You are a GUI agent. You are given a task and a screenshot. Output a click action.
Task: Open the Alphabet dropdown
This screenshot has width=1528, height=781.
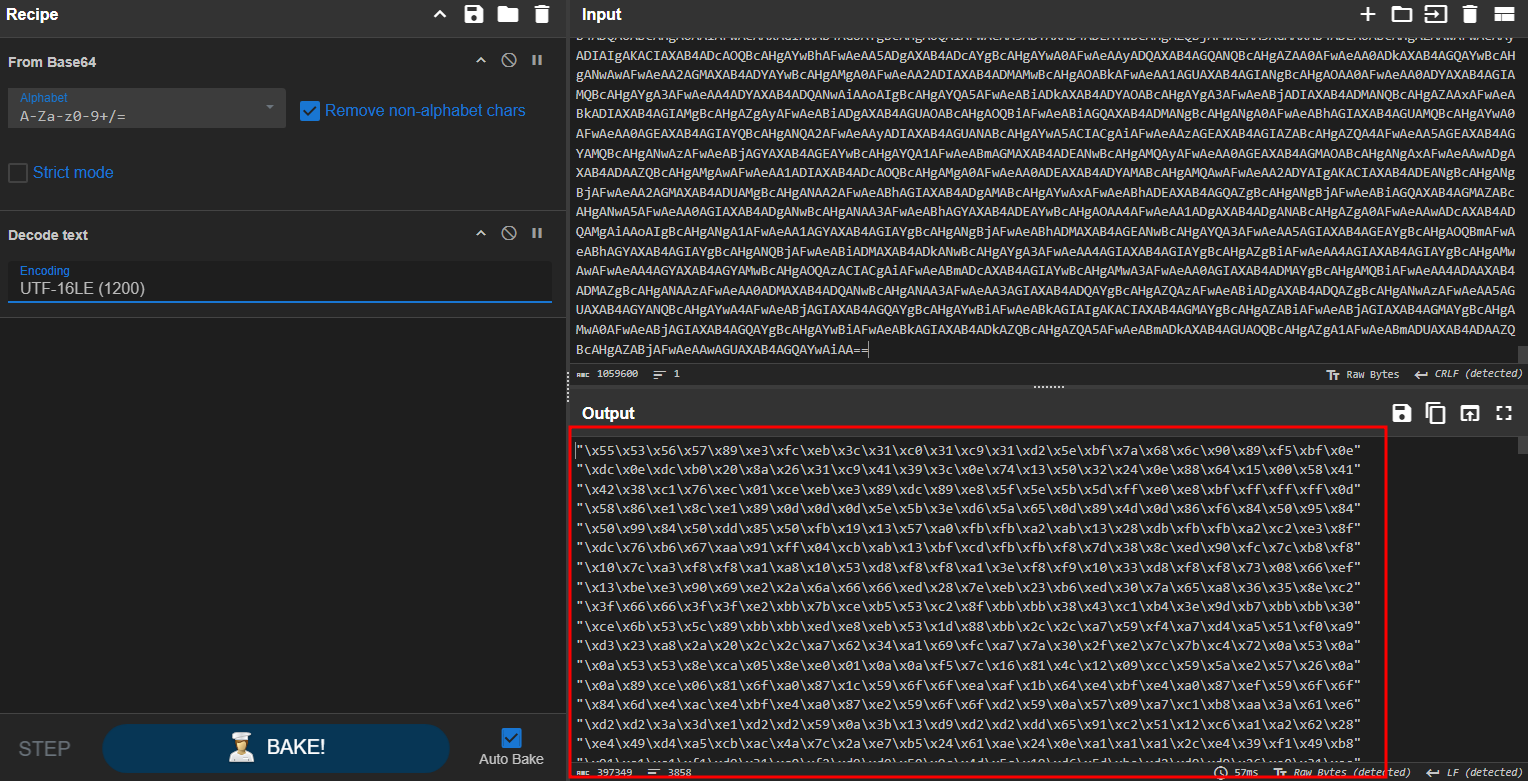pyautogui.click(x=270, y=108)
